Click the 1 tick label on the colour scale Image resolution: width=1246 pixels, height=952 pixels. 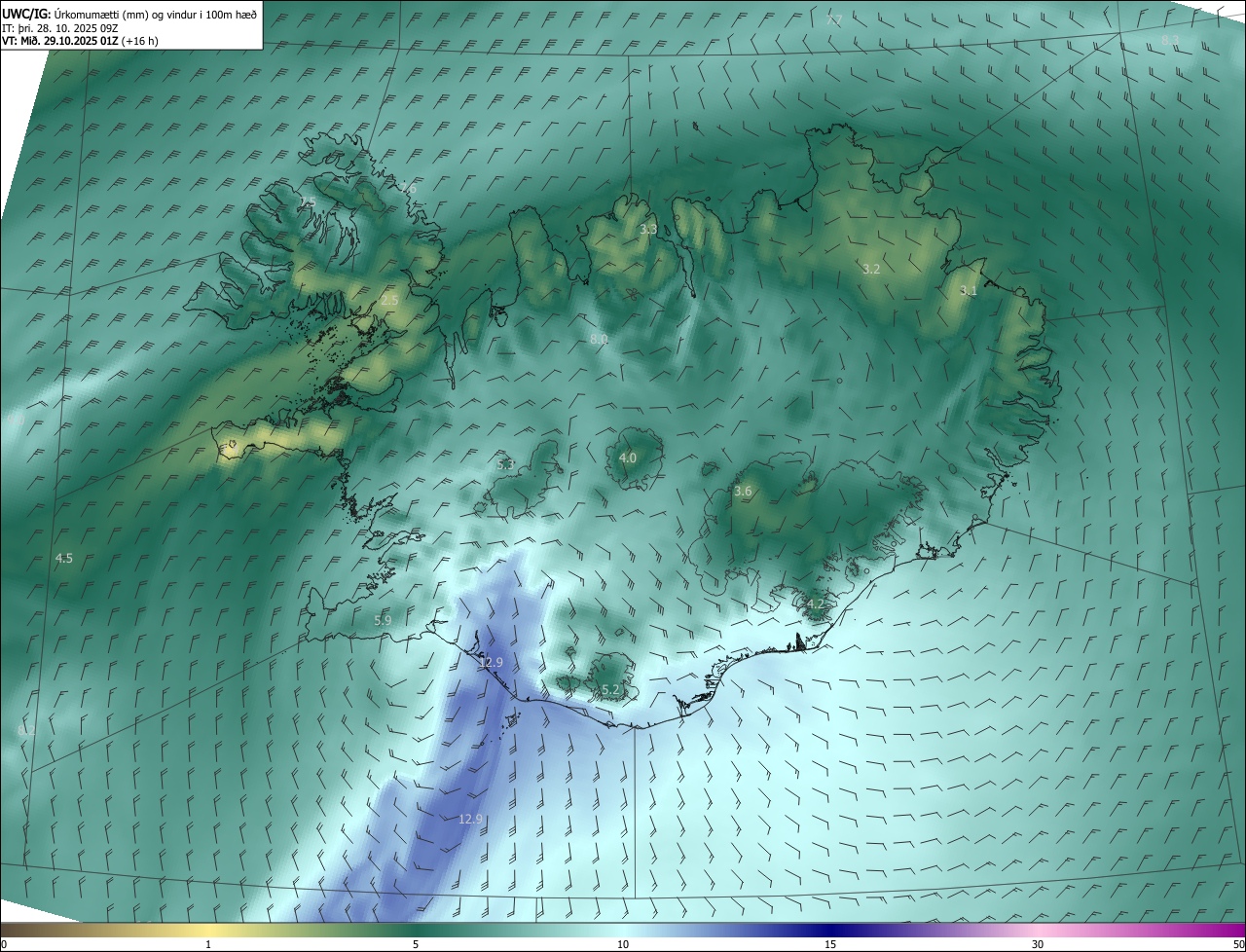click(x=208, y=944)
